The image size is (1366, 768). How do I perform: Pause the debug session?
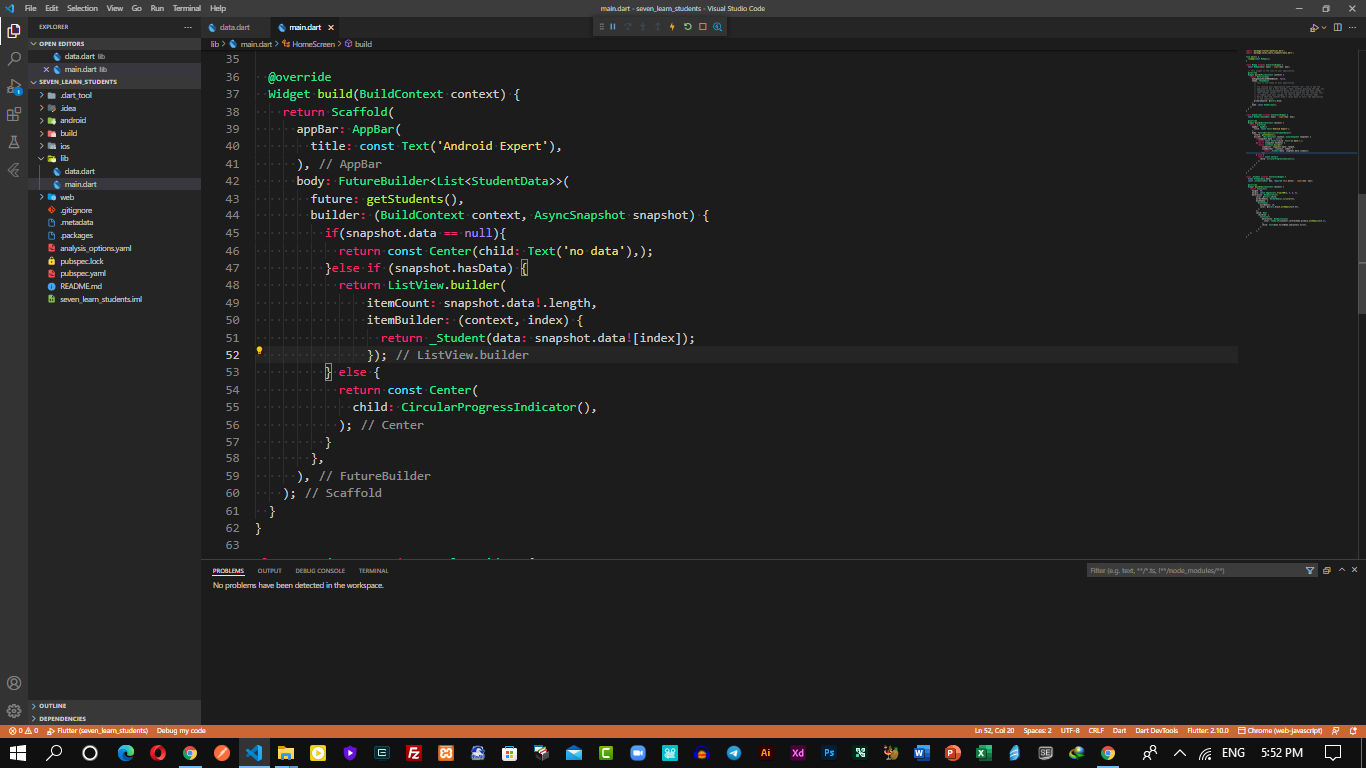613,27
